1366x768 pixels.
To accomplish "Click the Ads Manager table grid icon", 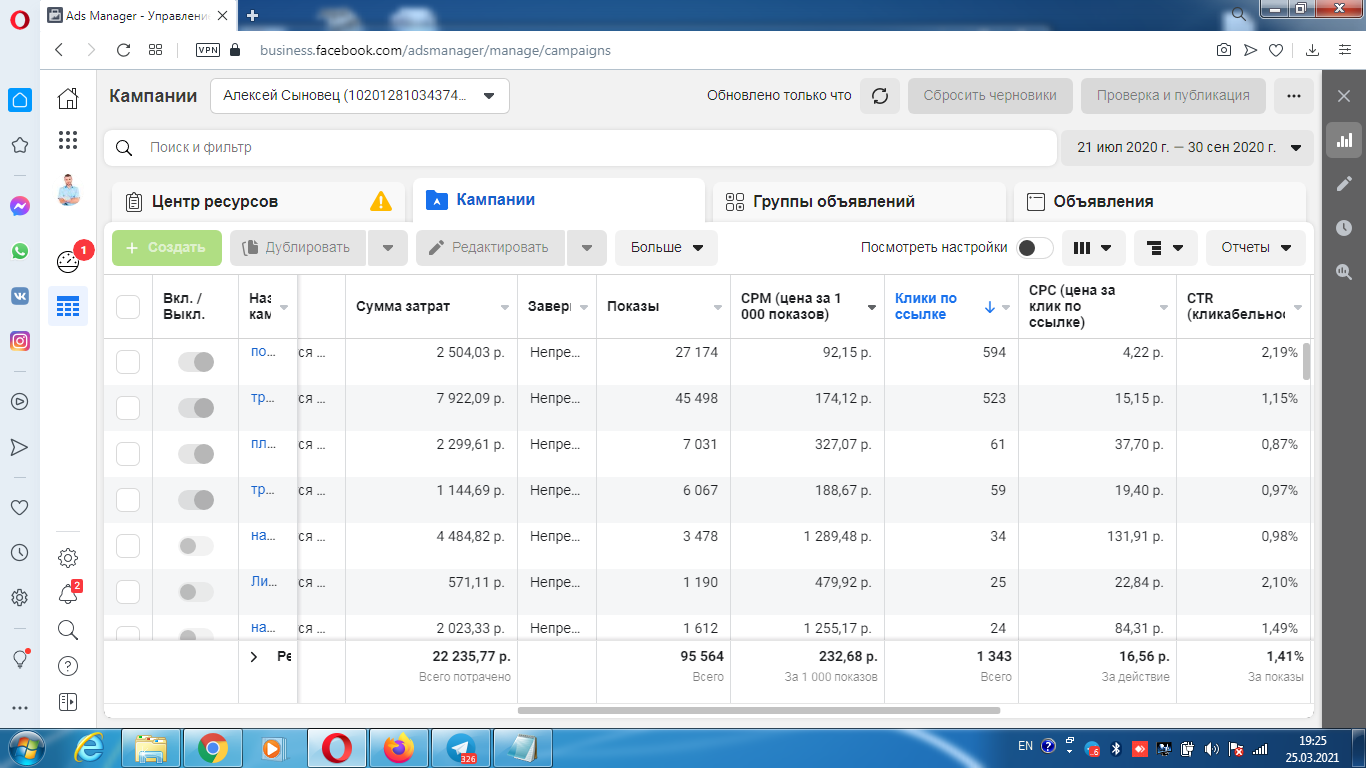I will click(68, 307).
